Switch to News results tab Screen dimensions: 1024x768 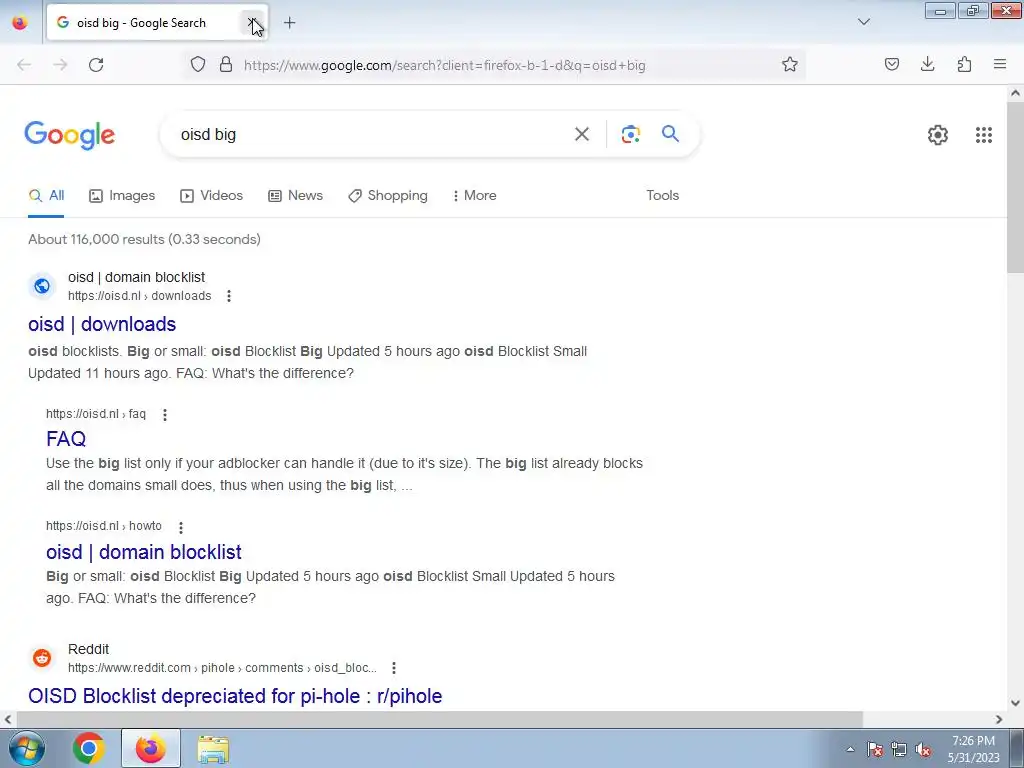[295, 195]
